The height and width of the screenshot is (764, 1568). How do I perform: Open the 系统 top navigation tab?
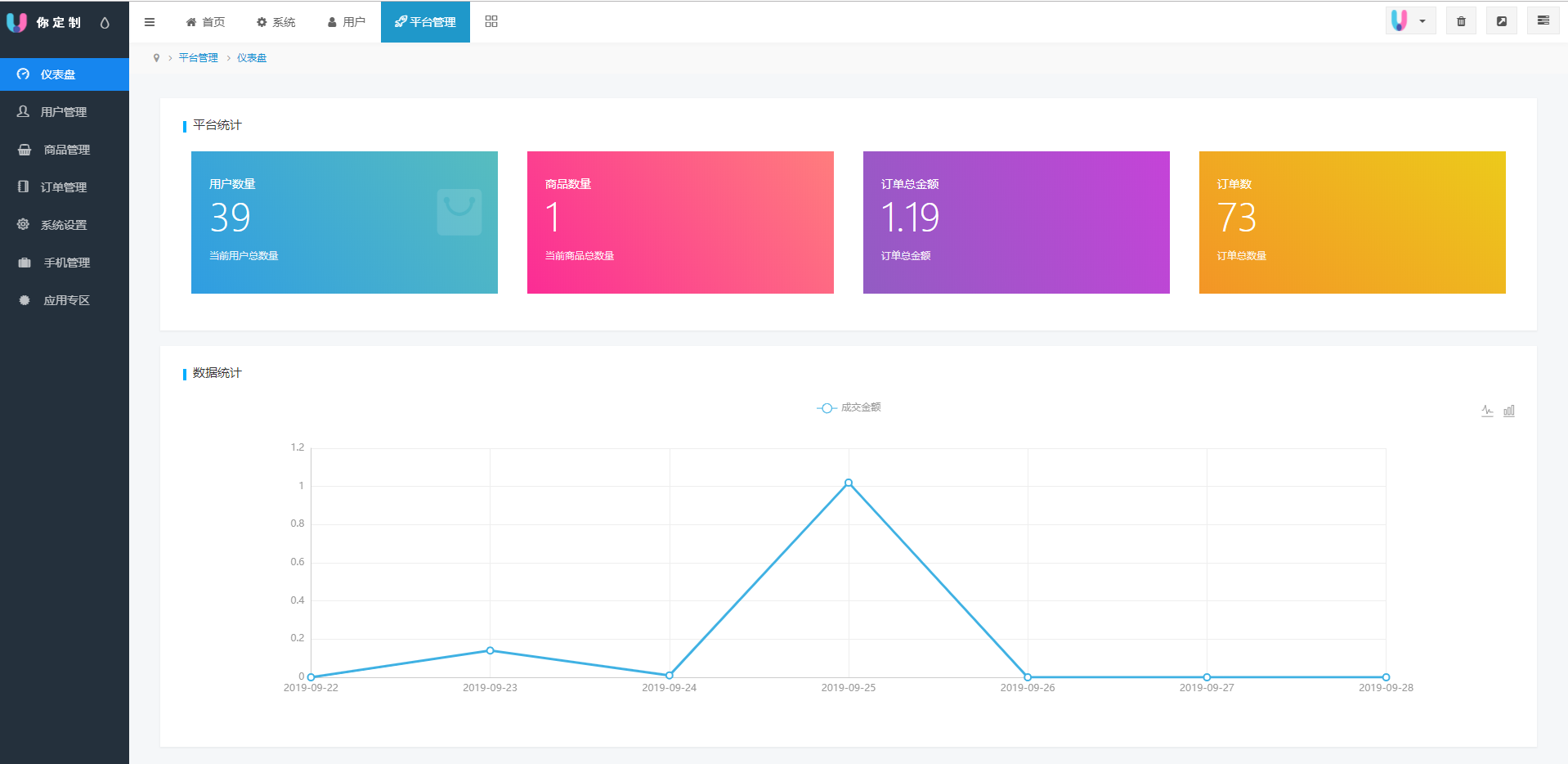click(276, 22)
